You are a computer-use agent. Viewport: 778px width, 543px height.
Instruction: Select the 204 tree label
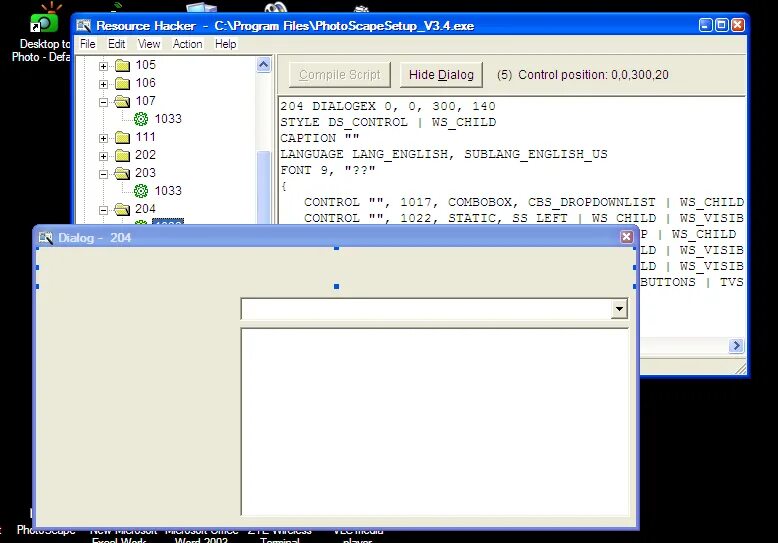[x=145, y=209]
